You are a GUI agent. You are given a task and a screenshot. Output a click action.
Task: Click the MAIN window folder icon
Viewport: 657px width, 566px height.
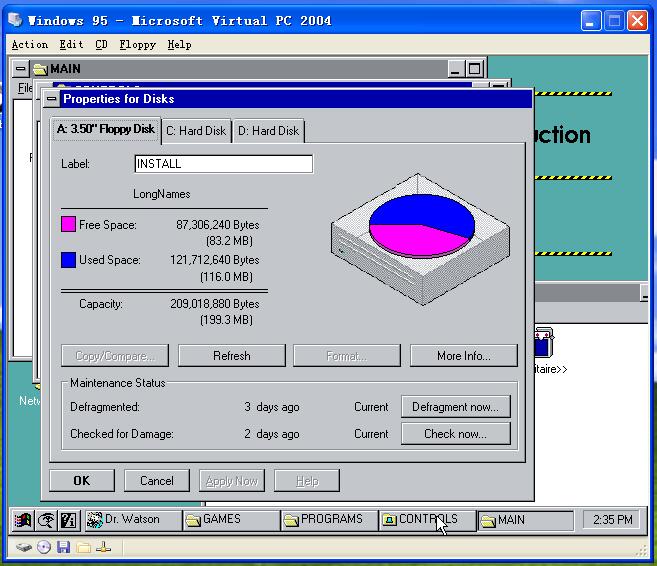(40, 69)
